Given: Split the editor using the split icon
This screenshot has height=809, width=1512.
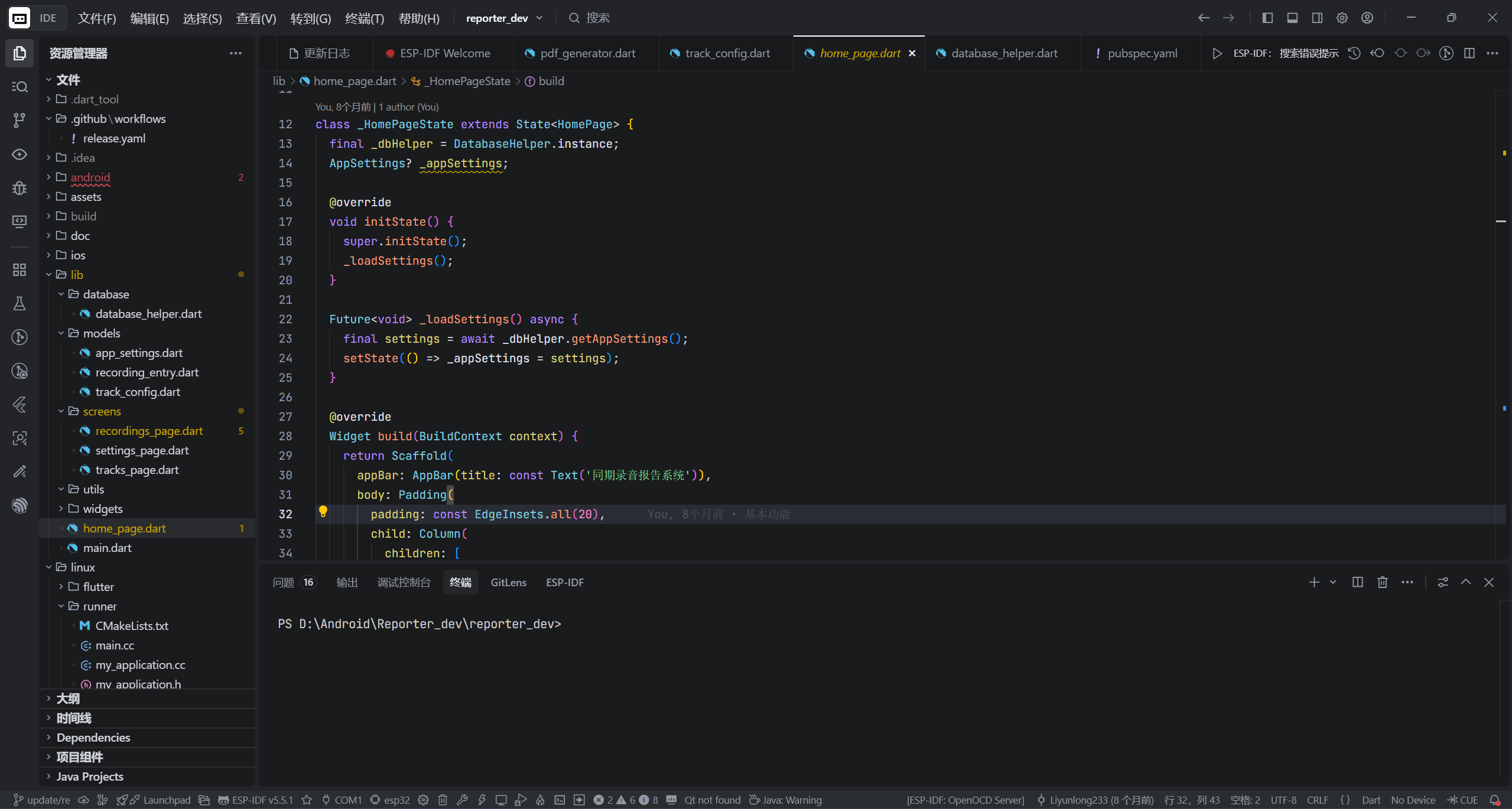Looking at the screenshot, I should point(1469,53).
